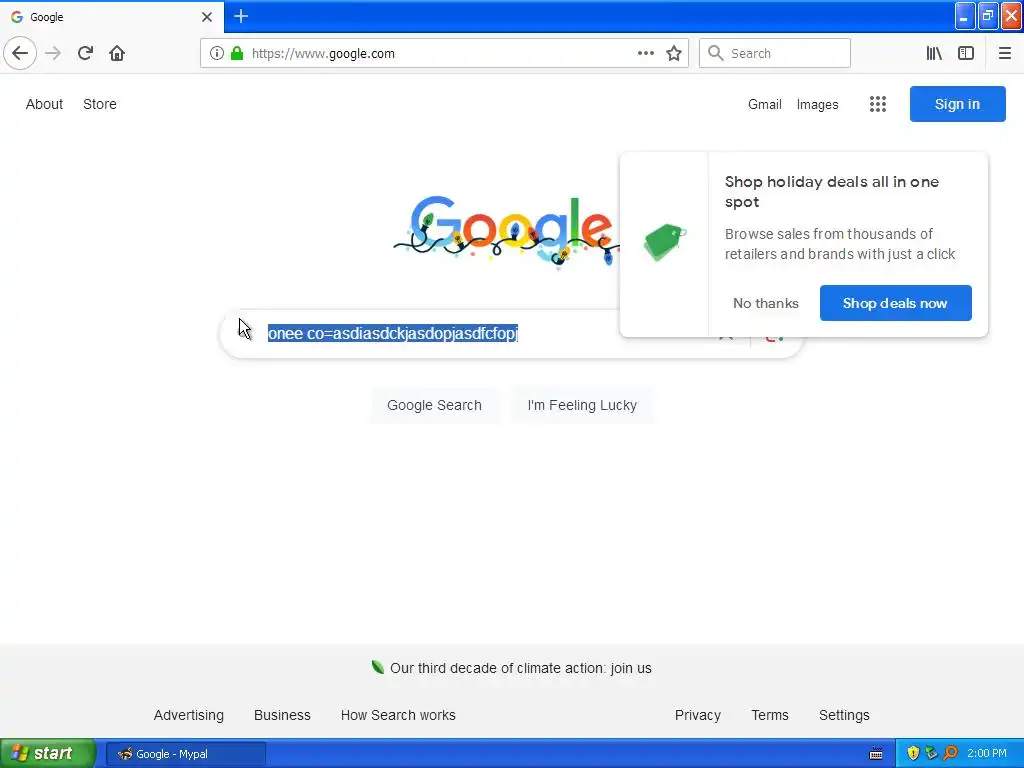Screen dimensions: 1024x768
Task: Open the Terms footer link
Action: pyautogui.click(x=770, y=715)
